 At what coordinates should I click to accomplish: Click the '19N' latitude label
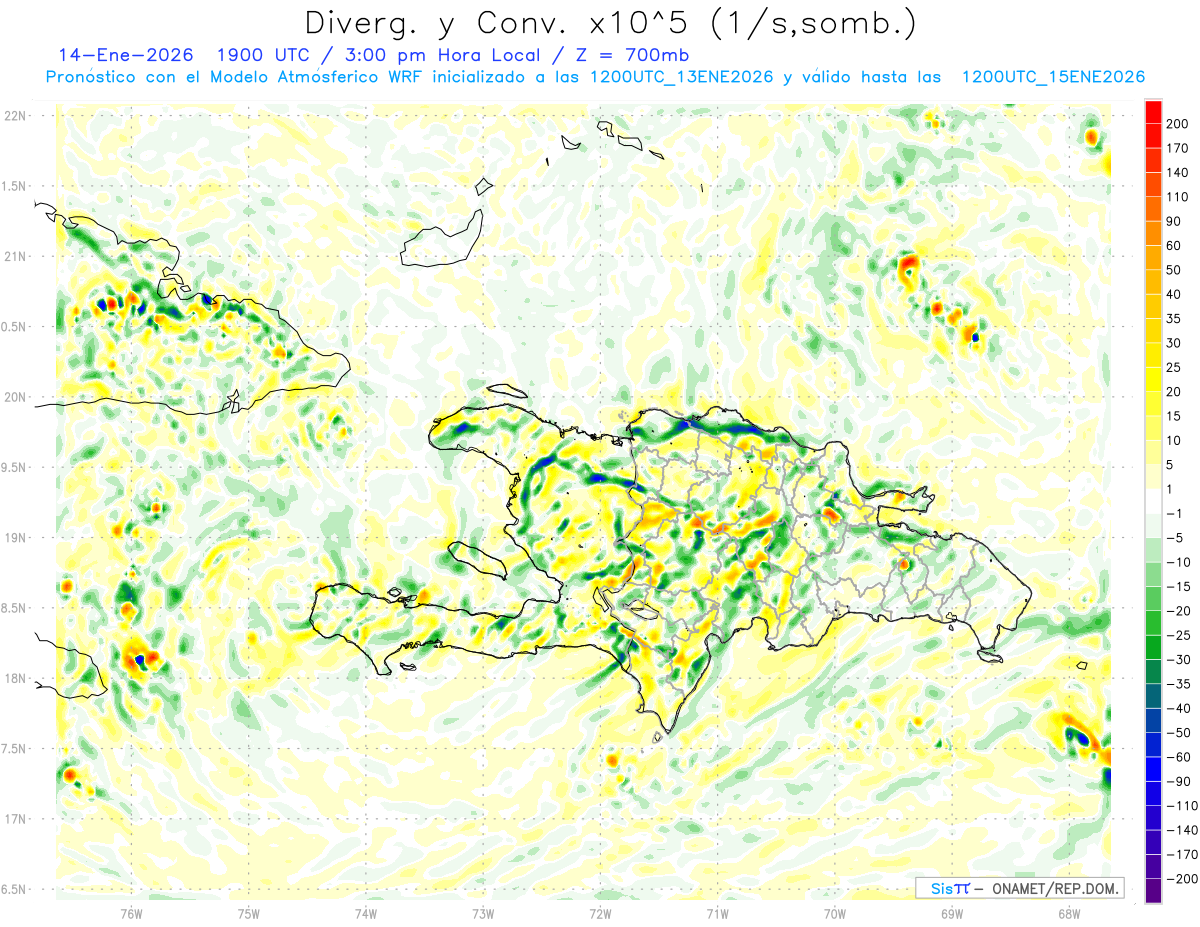14,537
